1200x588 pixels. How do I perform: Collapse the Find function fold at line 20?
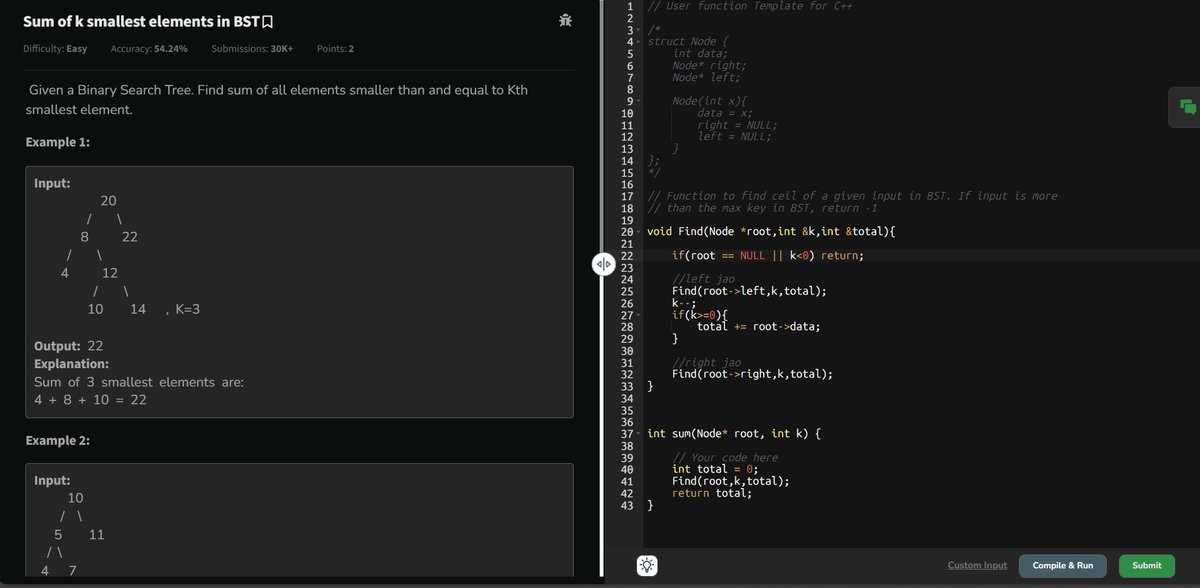(636, 231)
